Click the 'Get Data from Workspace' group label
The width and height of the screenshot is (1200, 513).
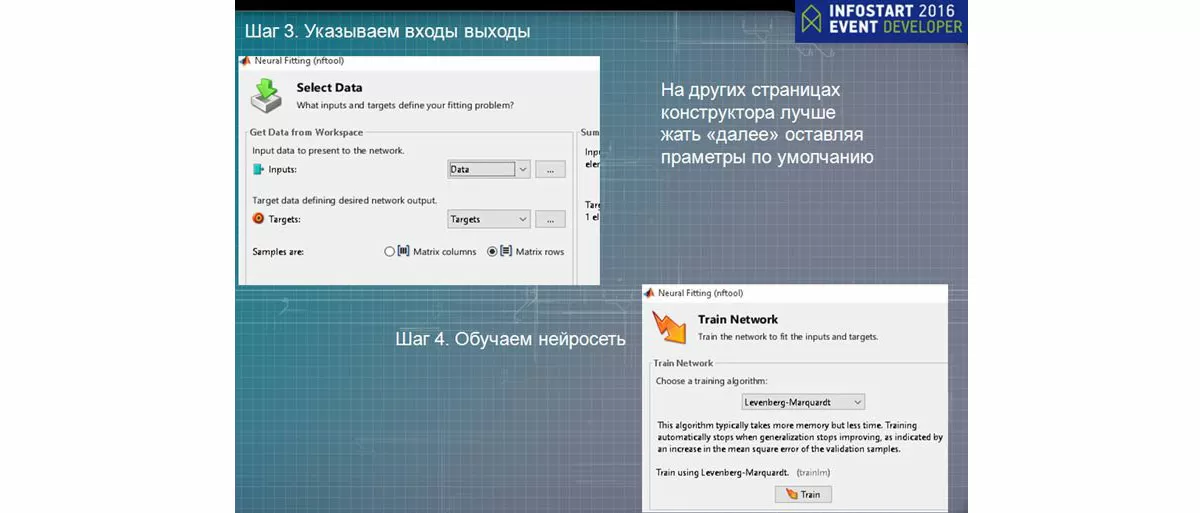pyautogui.click(x=306, y=132)
